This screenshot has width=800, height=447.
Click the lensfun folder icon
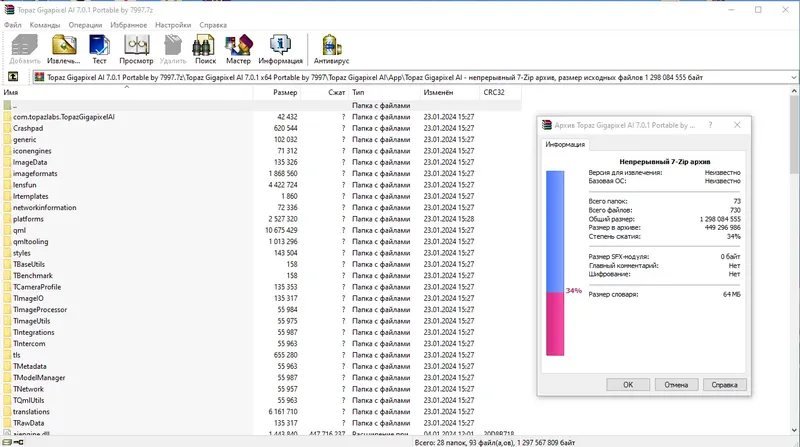tap(7, 185)
